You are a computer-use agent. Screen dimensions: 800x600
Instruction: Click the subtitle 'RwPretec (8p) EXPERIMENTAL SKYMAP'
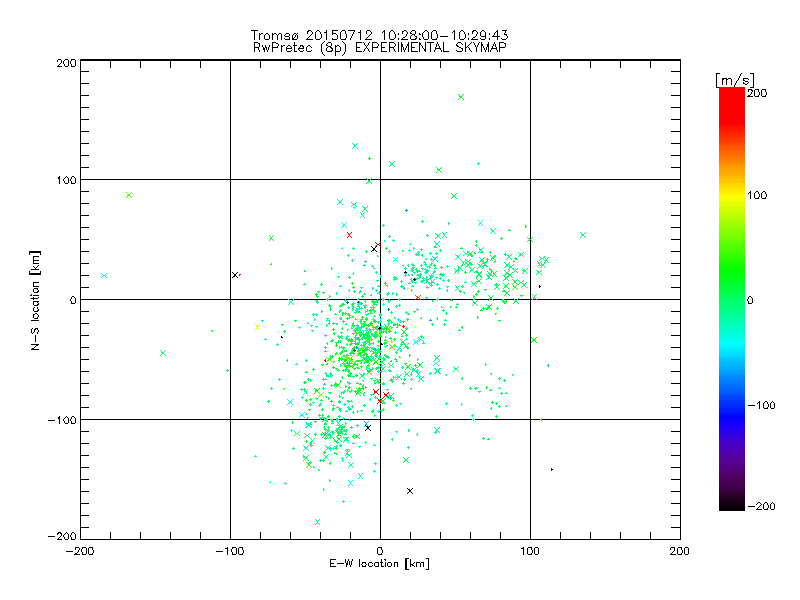pyautogui.click(x=379, y=48)
